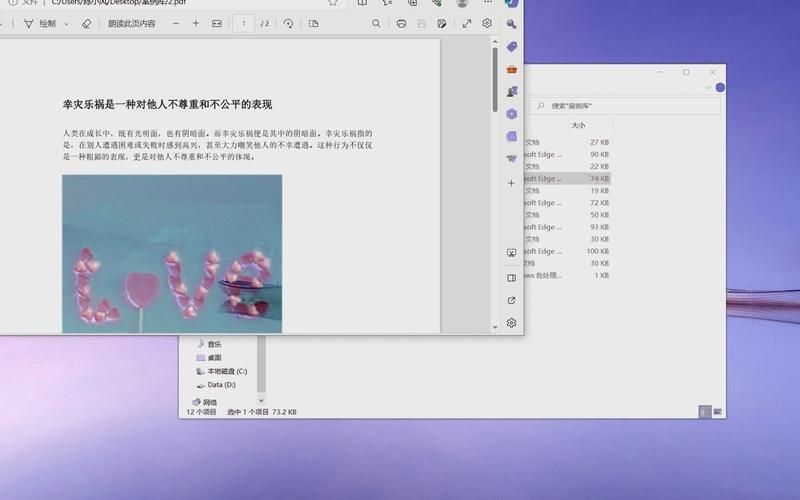Screen dimensions: 800x500
Task: Open 音乐 in Explorer navigation pane
Action: (209, 344)
